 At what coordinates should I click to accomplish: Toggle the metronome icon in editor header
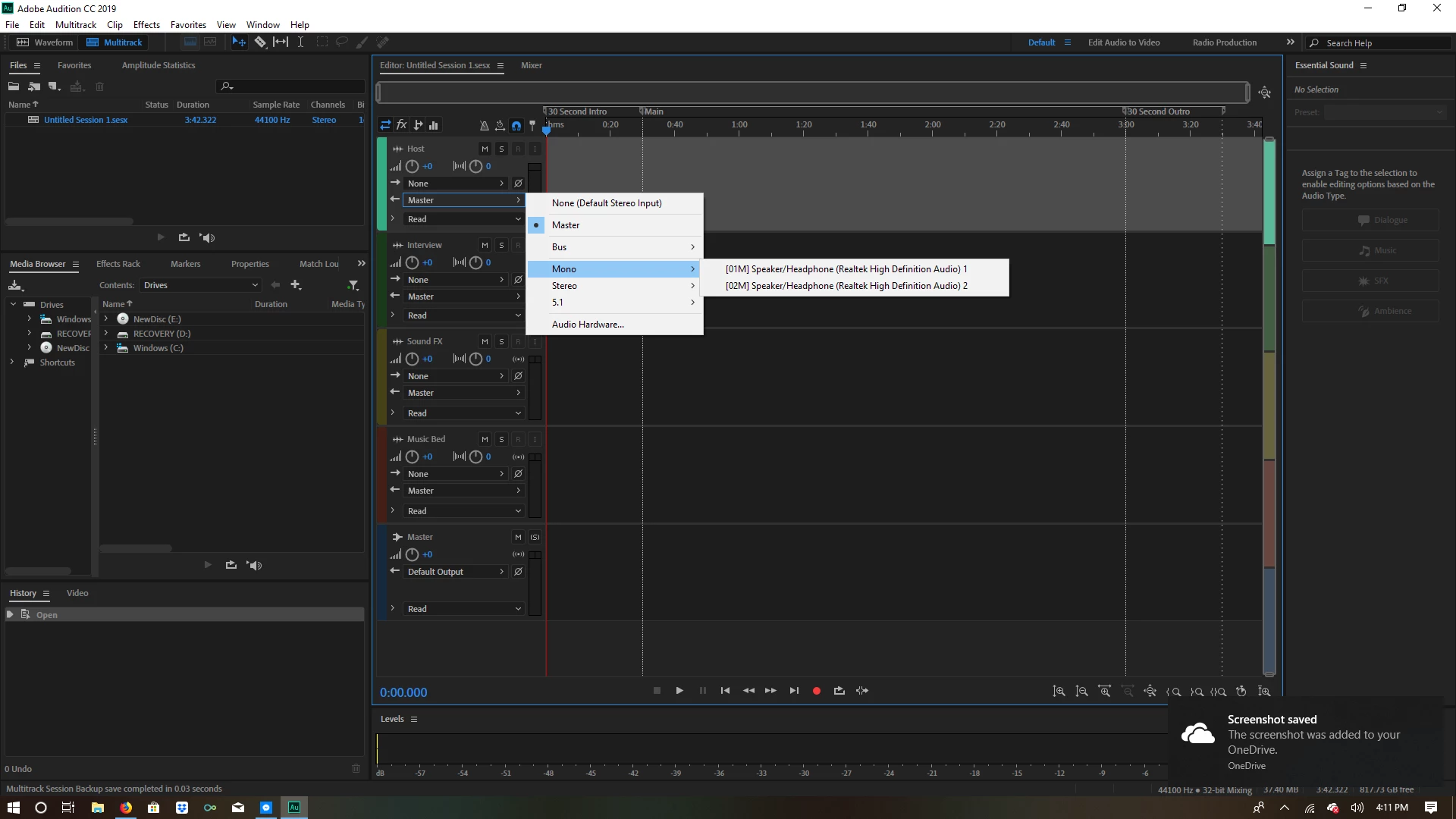pos(484,126)
